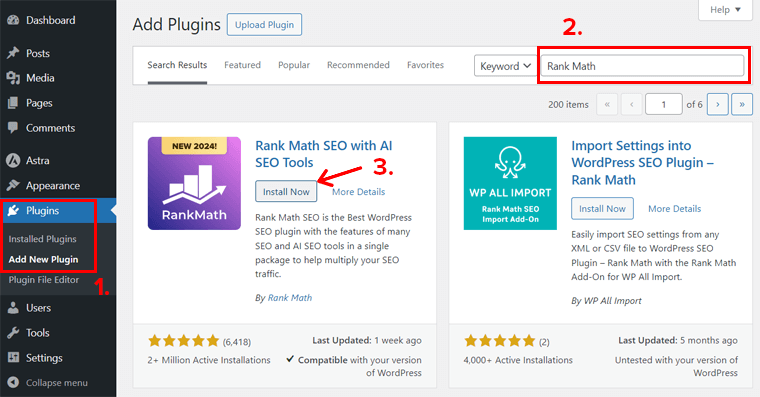Image resolution: width=760 pixels, height=397 pixels.
Task: Click 'Last Updated: 5 months ago' text
Action: 678,340
